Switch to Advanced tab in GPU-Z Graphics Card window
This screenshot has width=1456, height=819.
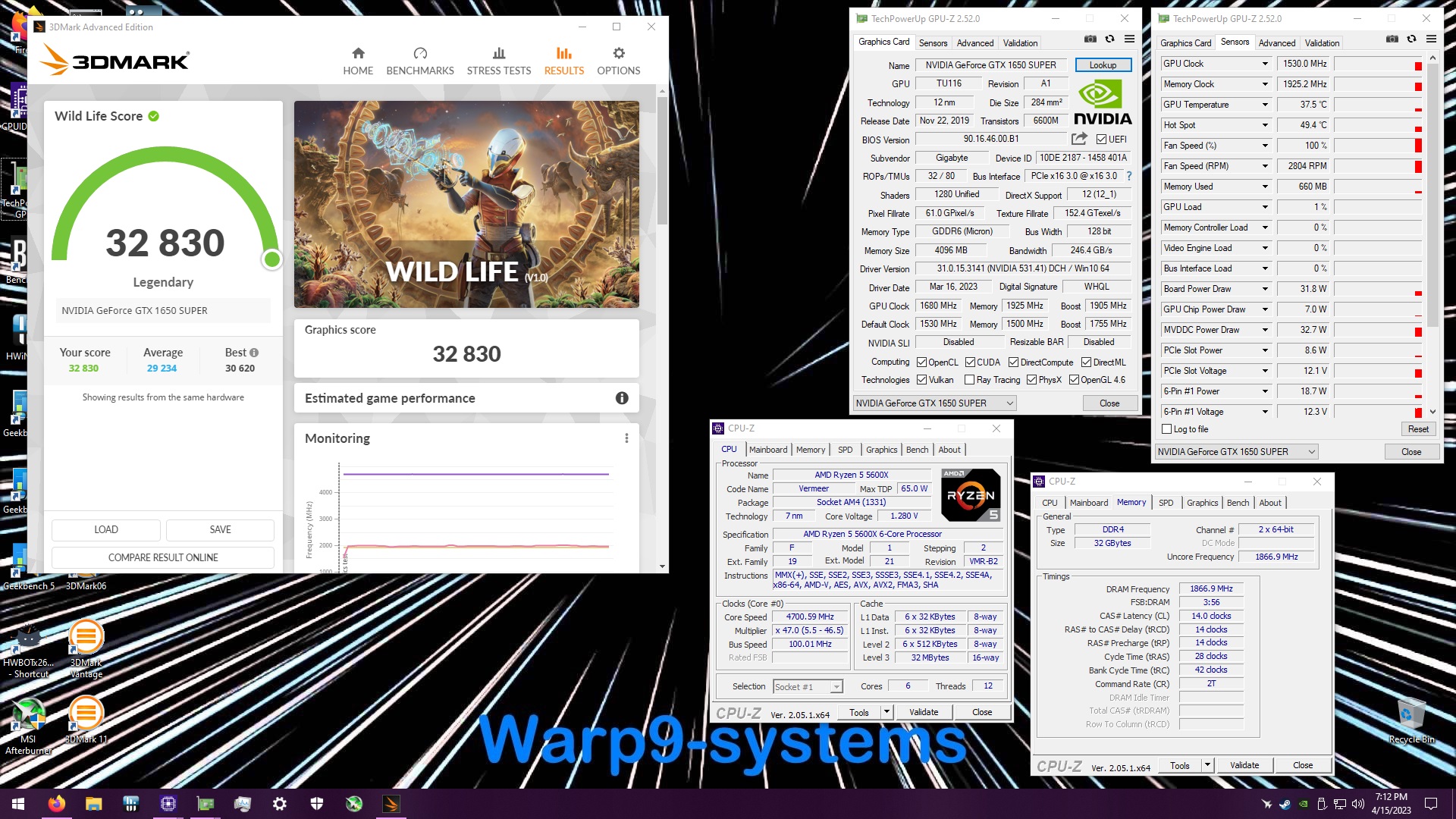pos(974,43)
